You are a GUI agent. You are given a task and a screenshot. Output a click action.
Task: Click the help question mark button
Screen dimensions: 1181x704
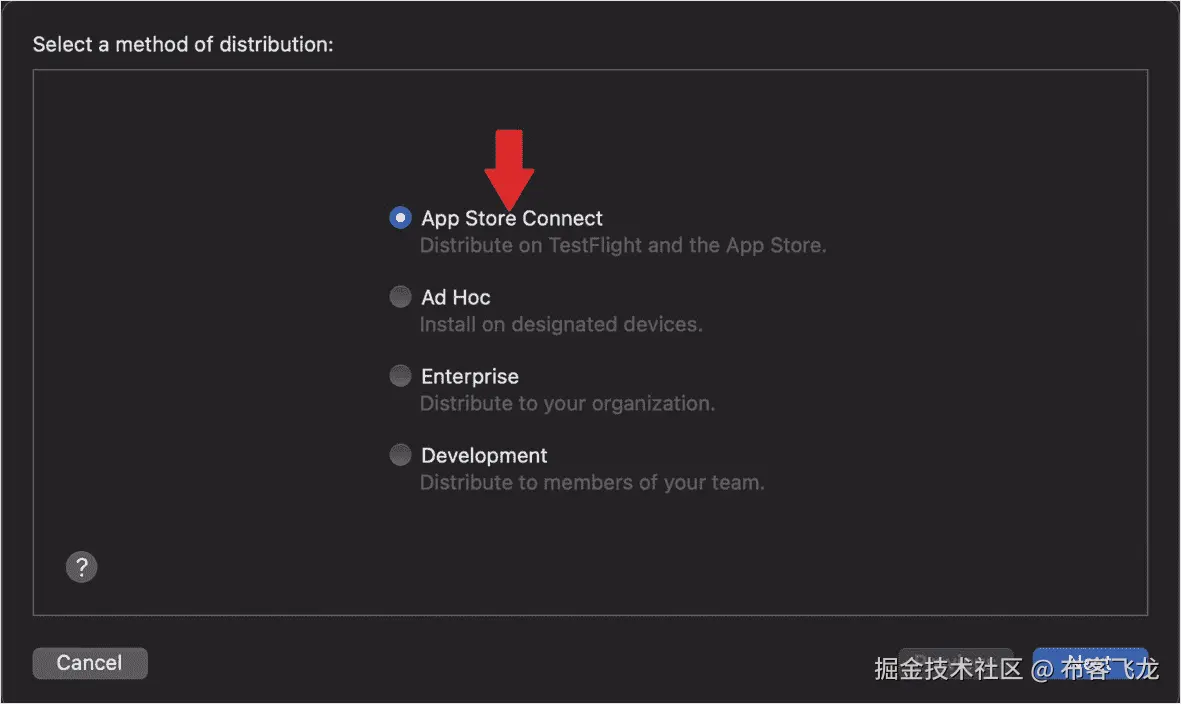pyautogui.click(x=82, y=567)
